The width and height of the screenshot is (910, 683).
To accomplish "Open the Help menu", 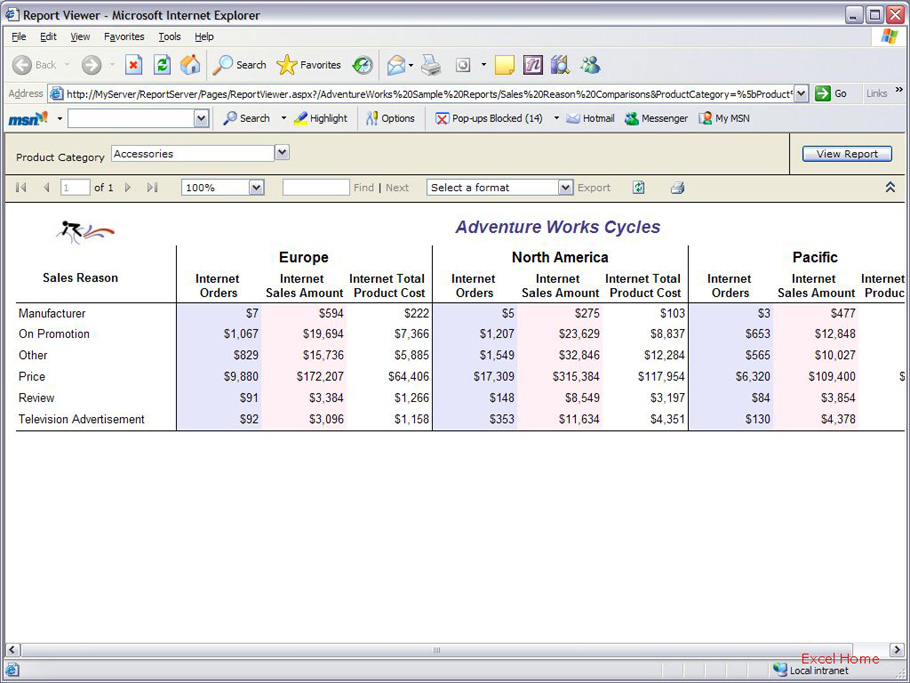I will (204, 37).
